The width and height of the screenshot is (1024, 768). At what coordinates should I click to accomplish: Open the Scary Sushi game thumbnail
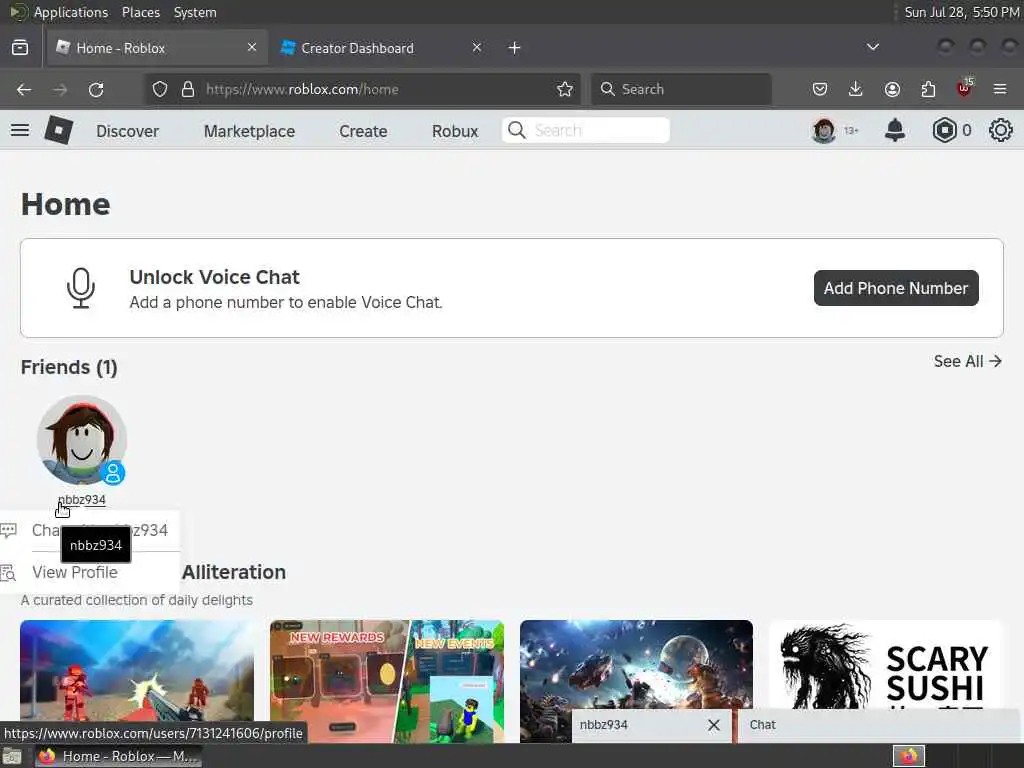tap(886, 665)
